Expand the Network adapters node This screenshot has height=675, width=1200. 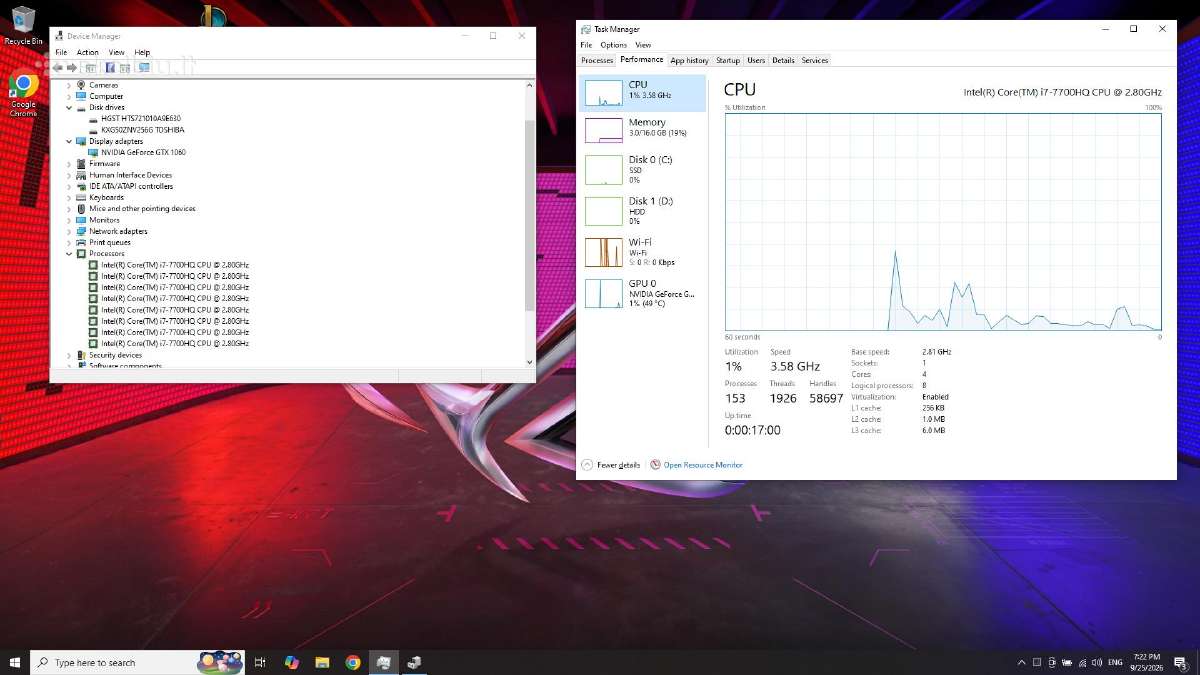(x=69, y=231)
